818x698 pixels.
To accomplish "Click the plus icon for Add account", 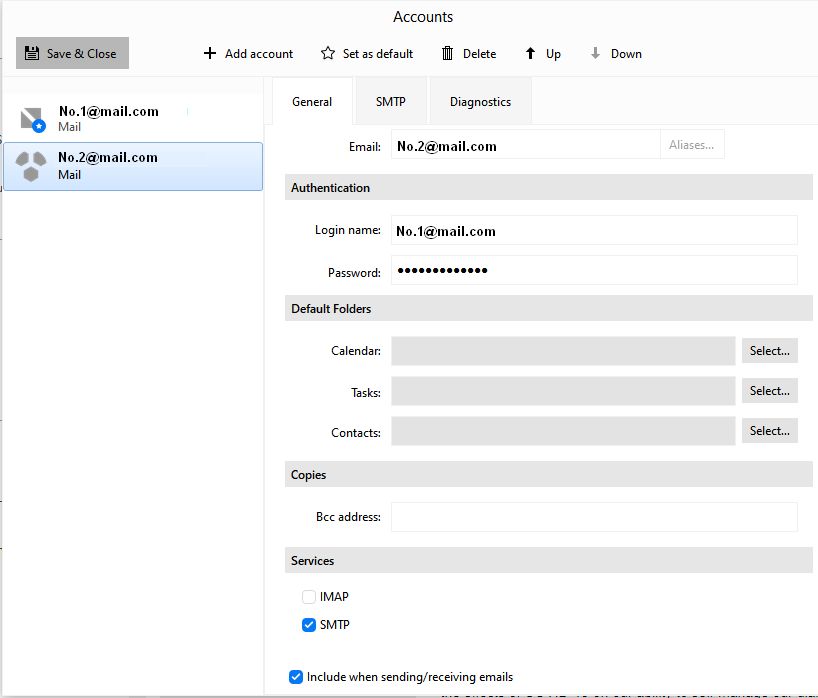I will 210,53.
